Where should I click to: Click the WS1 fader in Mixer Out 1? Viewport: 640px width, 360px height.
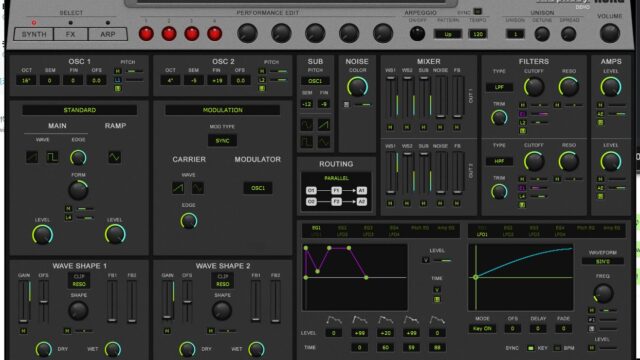coord(391,97)
